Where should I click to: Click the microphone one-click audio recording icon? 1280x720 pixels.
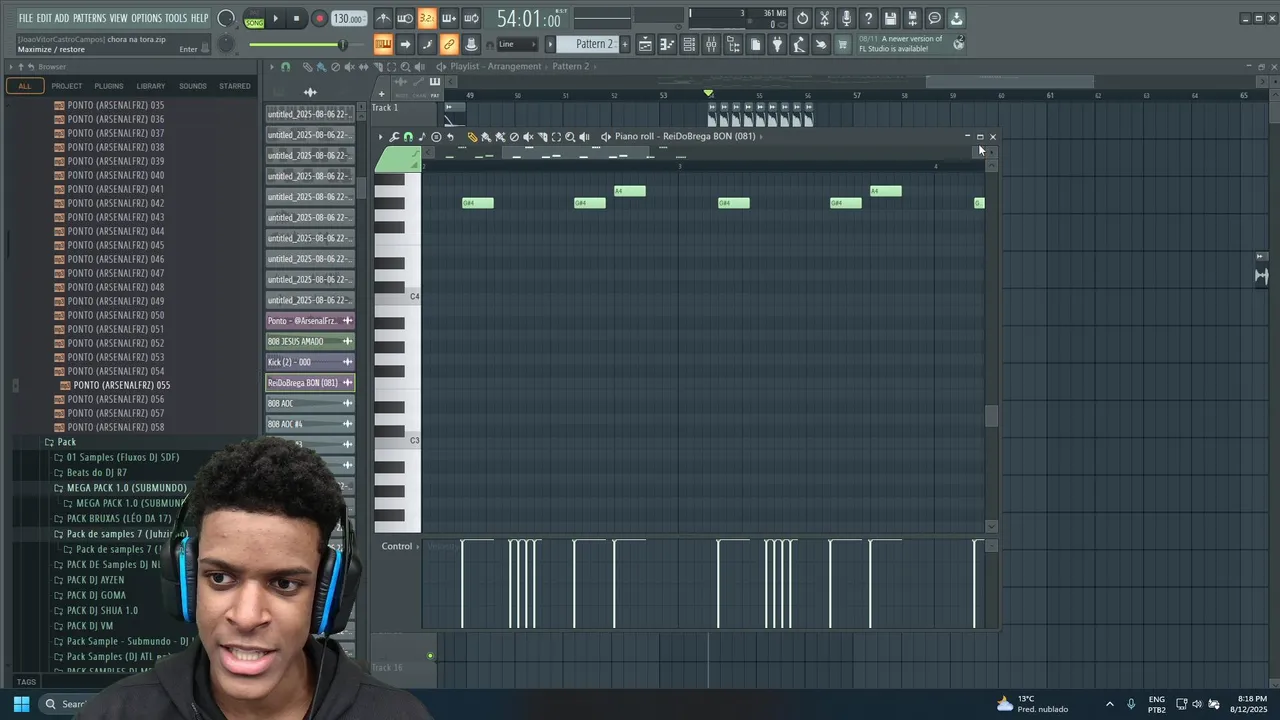coord(846,18)
